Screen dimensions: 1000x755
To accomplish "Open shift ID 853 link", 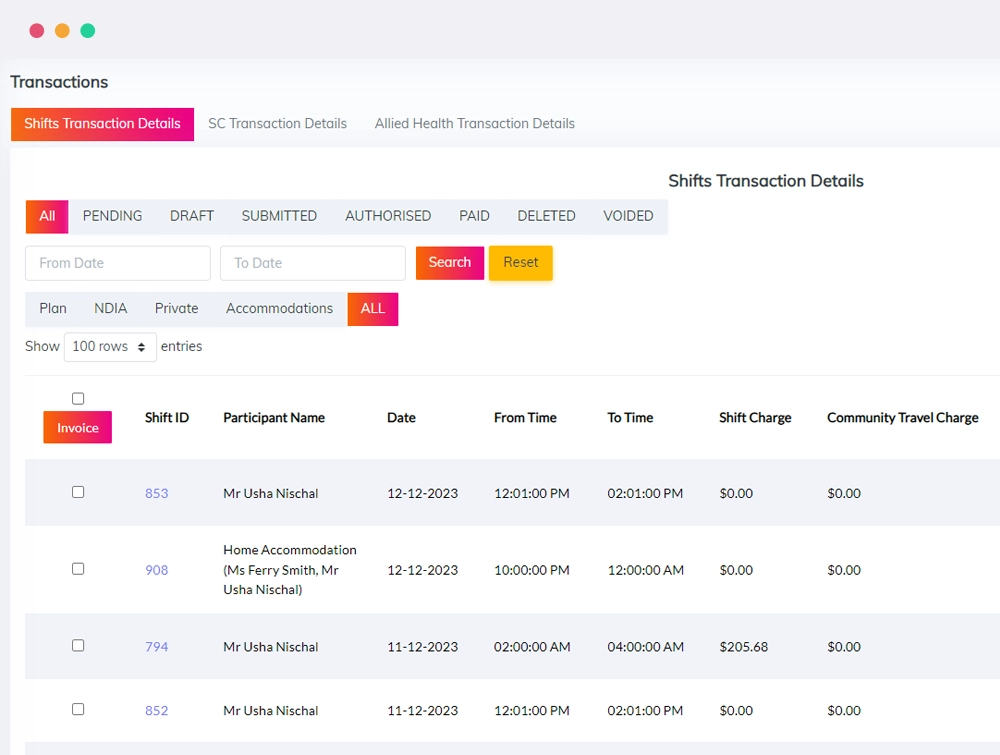I will [156, 494].
